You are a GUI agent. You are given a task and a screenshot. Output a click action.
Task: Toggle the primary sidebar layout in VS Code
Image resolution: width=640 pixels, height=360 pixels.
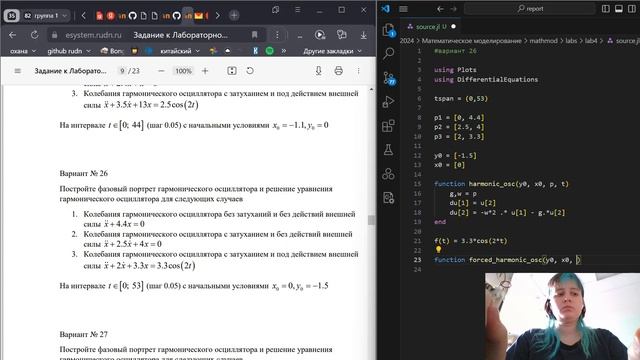pyautogui.click(x=606, y=9)
